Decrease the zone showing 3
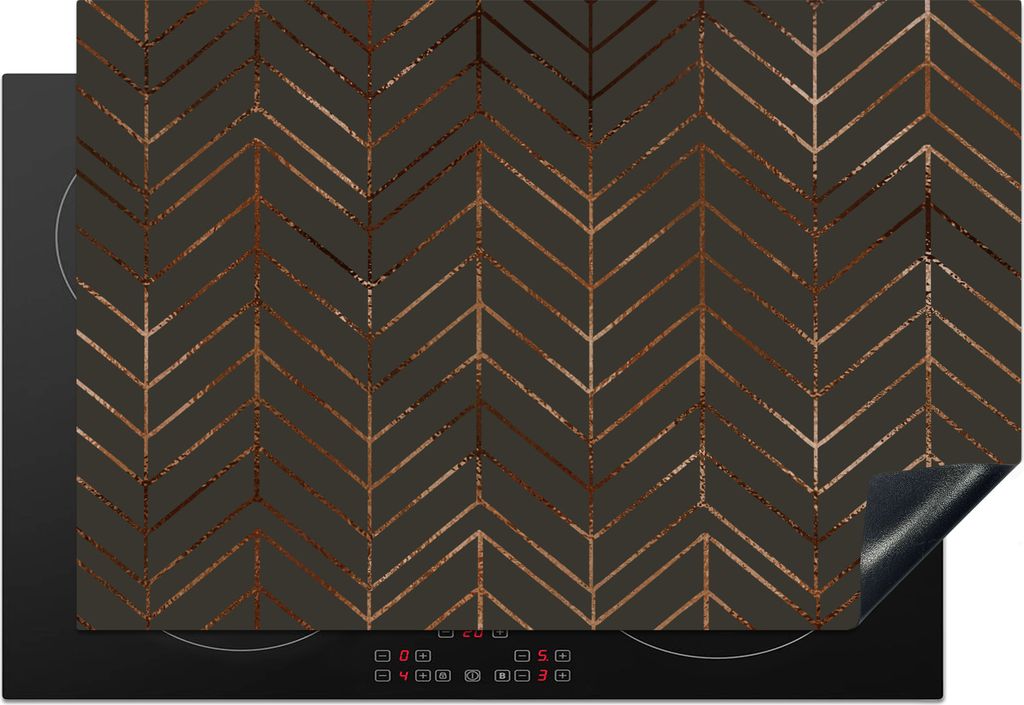The height and width of the screenshot is (705, 1024). 522,676
